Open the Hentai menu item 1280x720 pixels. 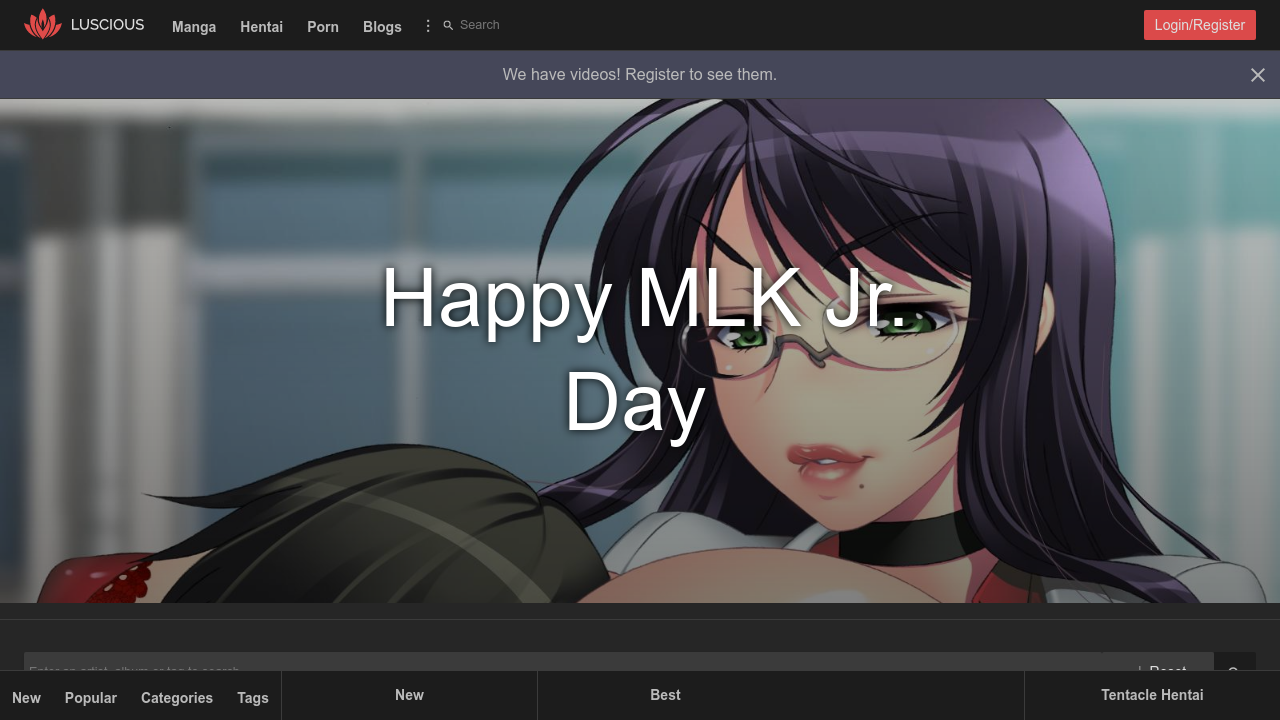pyautogui.click(x=261, y=27)
